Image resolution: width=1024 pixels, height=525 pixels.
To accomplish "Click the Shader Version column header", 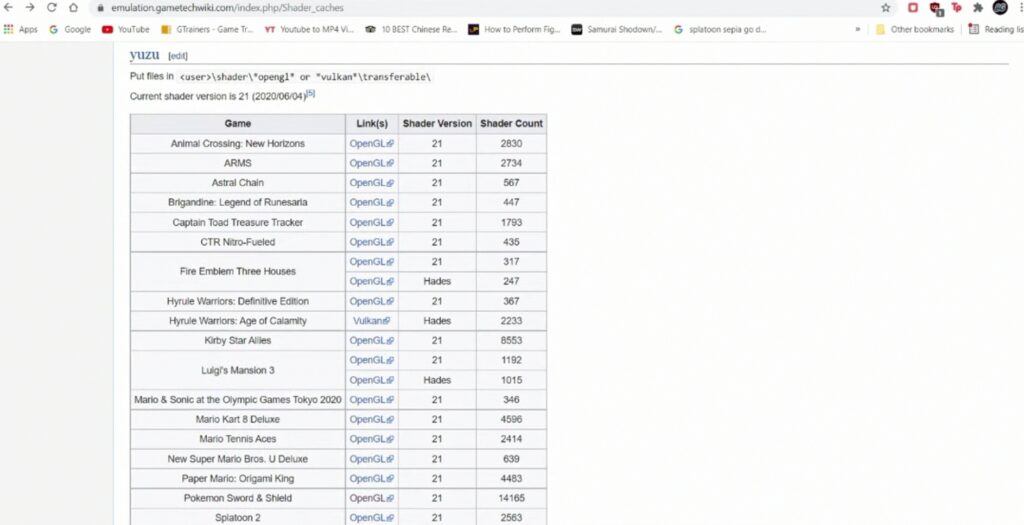I will [x=437, y=123].
